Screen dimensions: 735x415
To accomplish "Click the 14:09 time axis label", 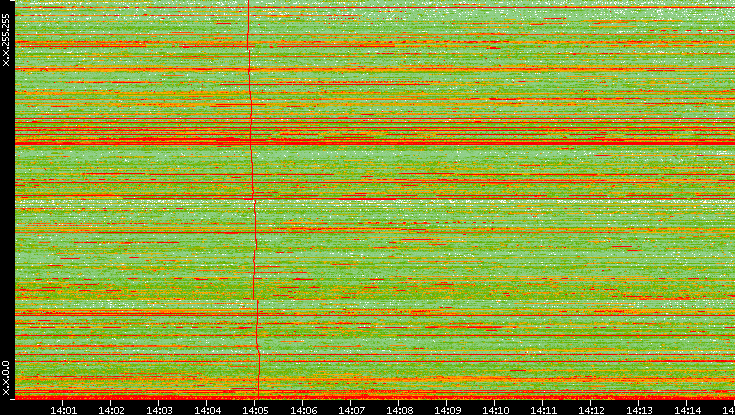I will [447, 410].
